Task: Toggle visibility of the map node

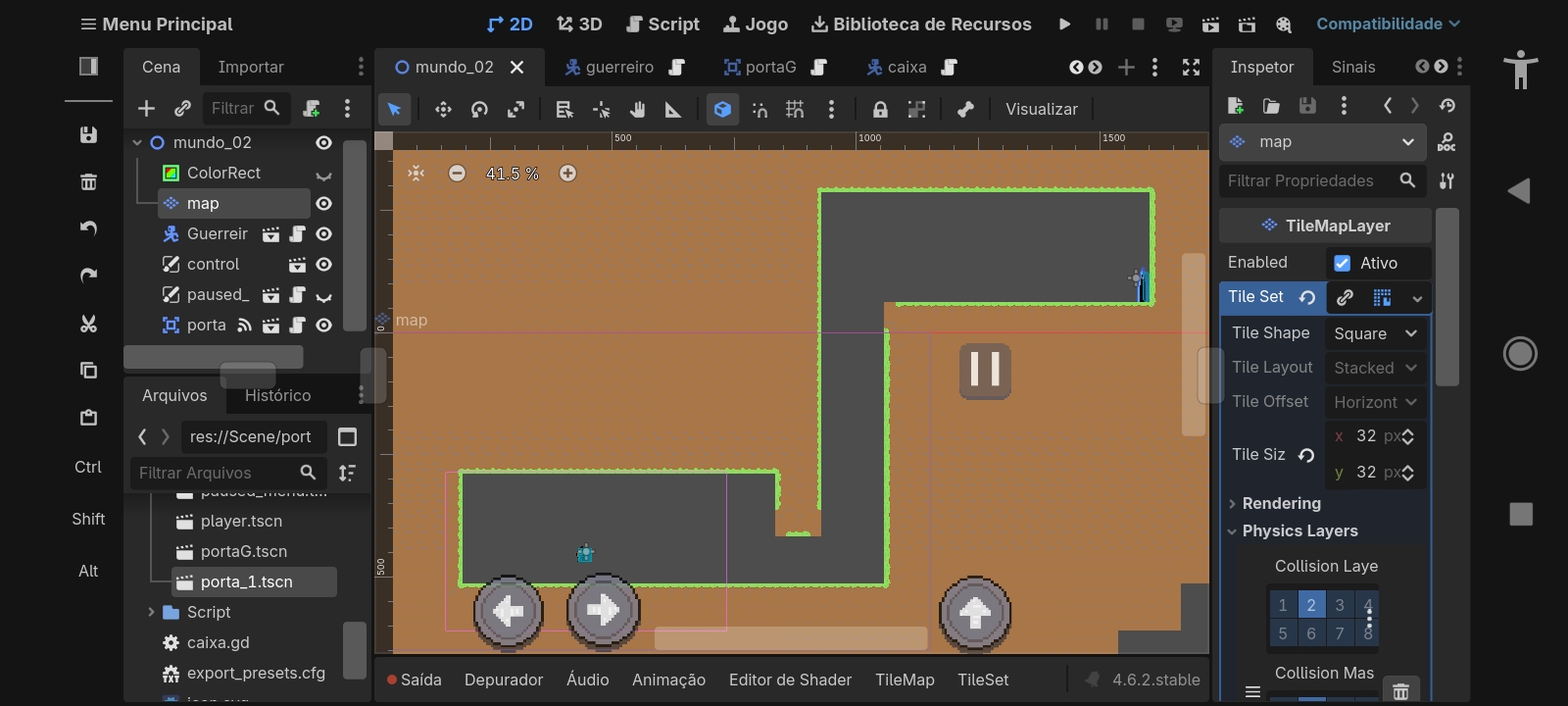Action: pos(323,203)
